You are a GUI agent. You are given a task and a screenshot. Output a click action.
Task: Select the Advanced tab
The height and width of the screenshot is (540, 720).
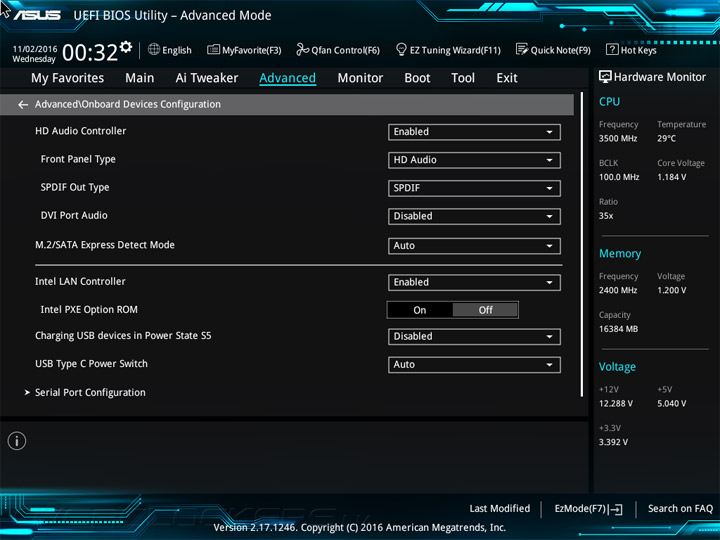(287, 78)
